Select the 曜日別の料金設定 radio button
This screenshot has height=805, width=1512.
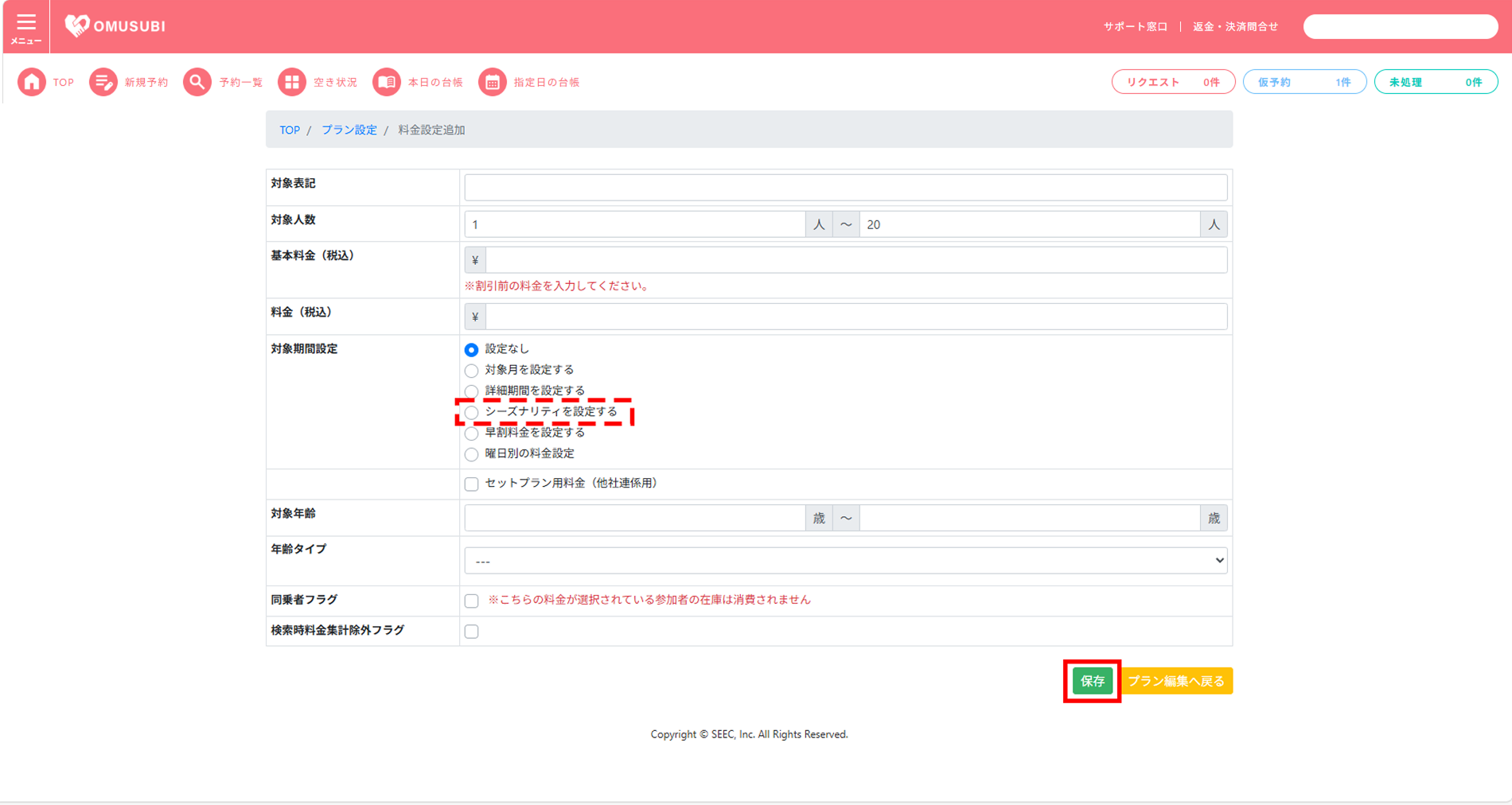472,454
